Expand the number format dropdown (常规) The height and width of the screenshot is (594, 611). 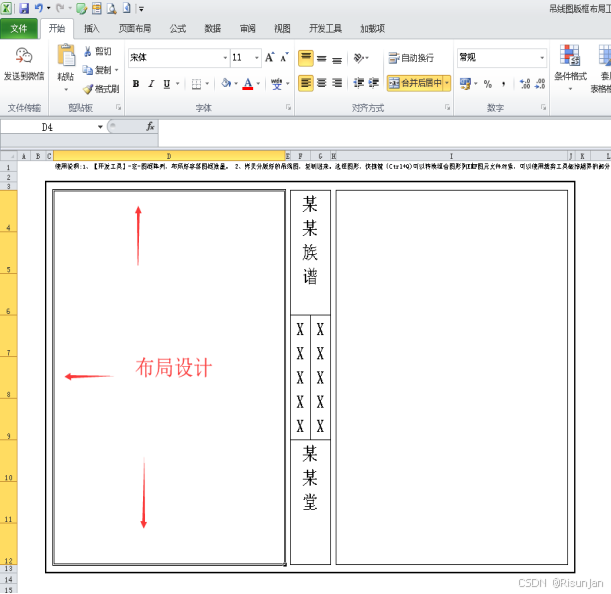(542, 58)
